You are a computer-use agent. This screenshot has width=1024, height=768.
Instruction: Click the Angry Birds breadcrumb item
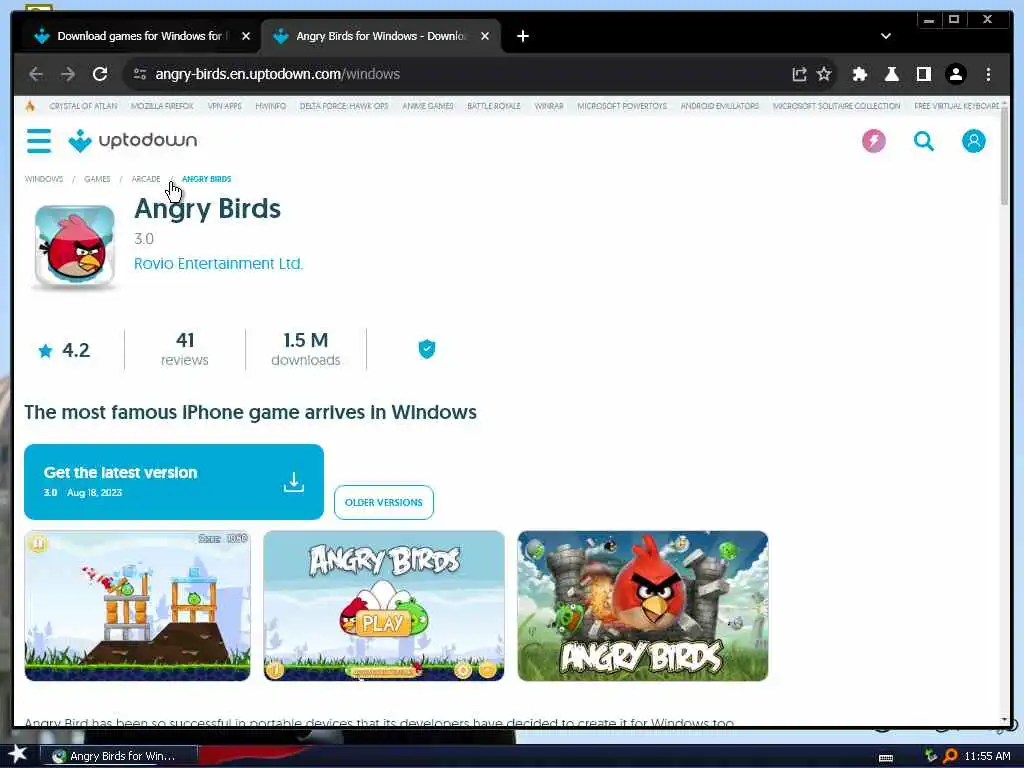206,179
